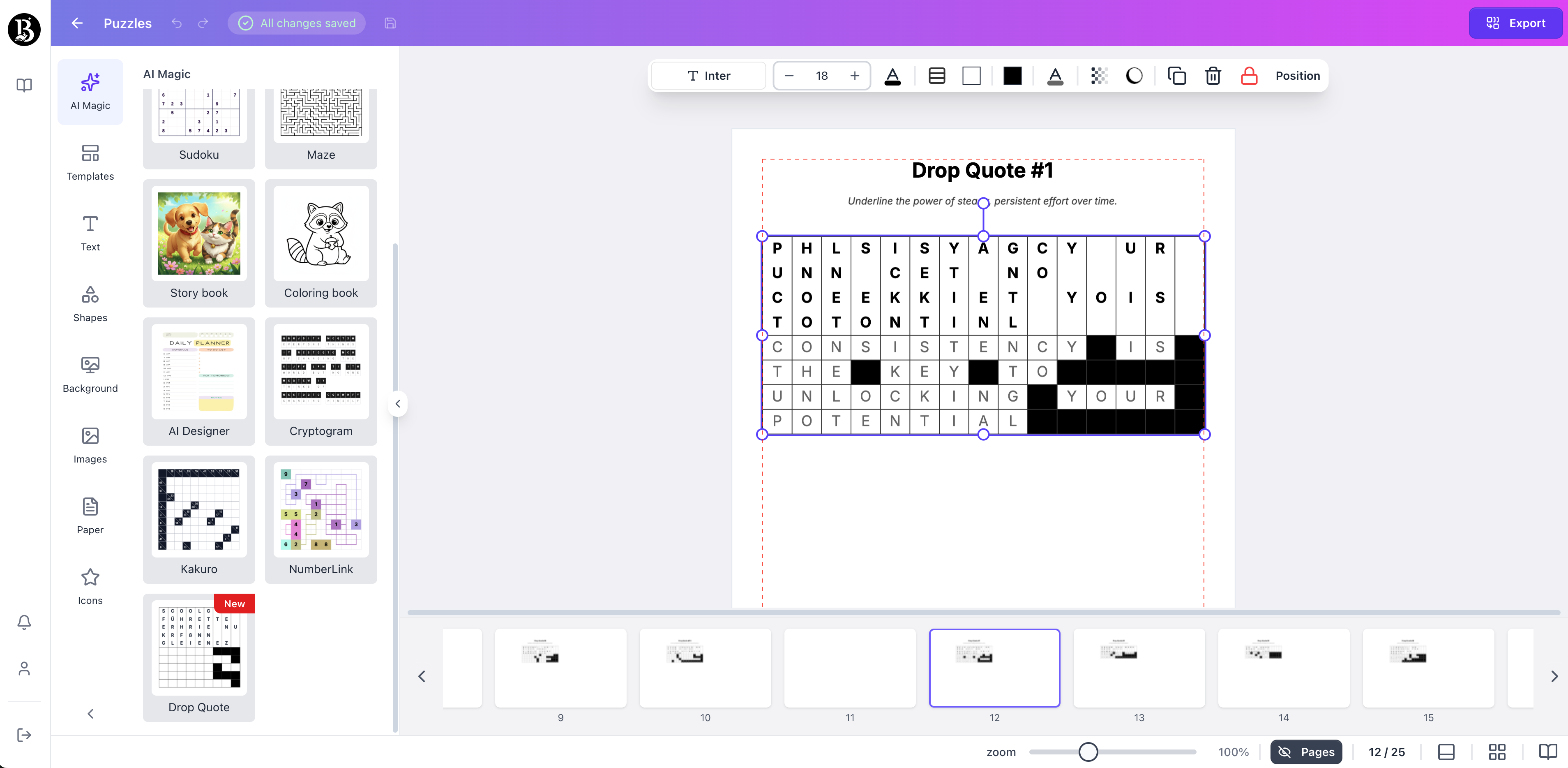Switch to the Templates section

point(90,162)
